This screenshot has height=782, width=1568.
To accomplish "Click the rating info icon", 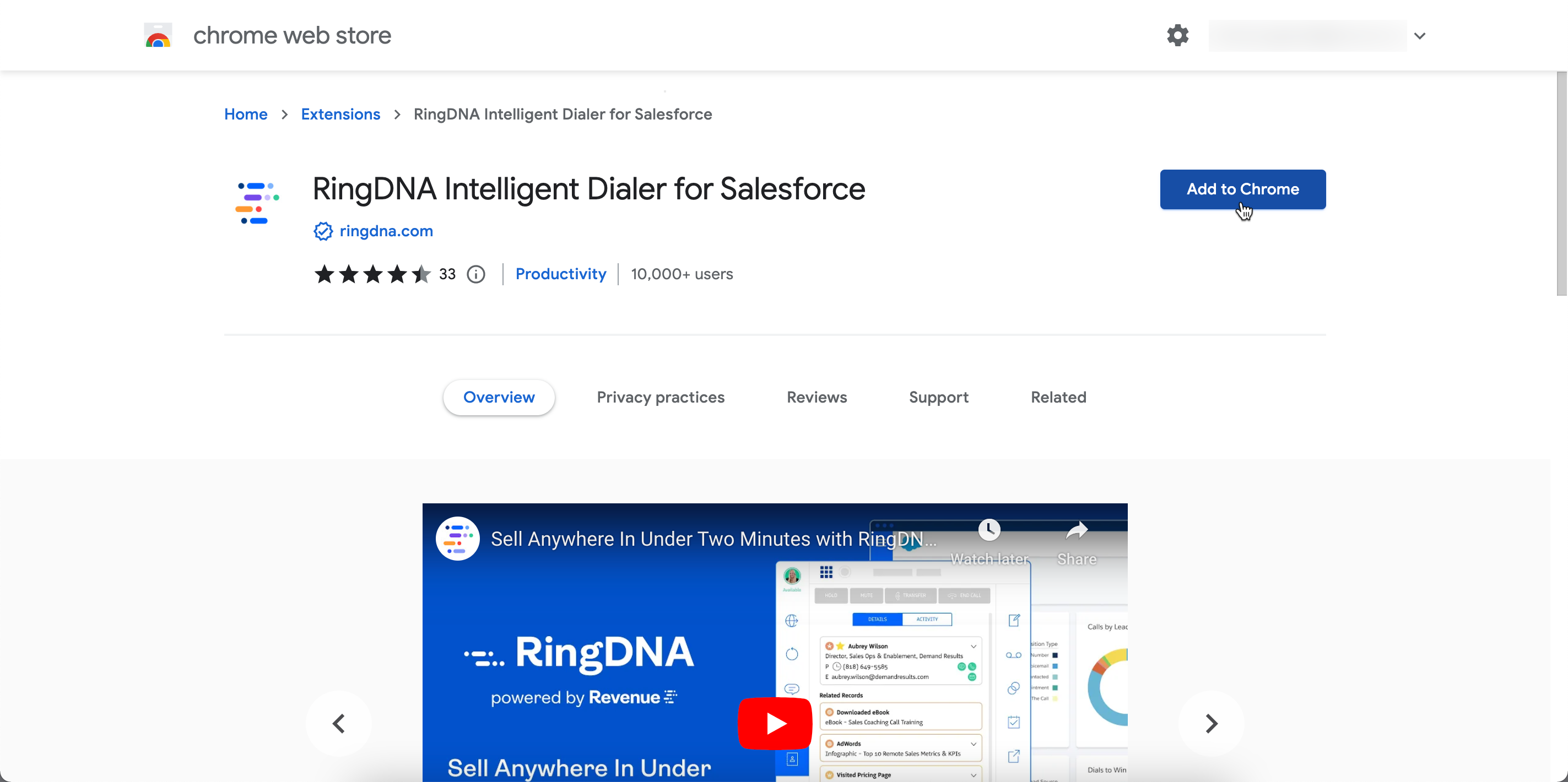I will tap(476, 274).
